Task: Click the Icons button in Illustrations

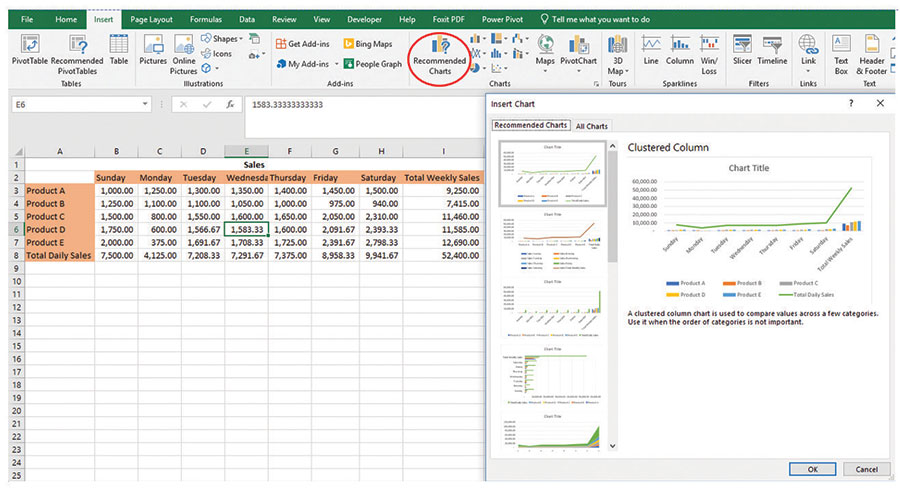Action: (x=216, y=53)
